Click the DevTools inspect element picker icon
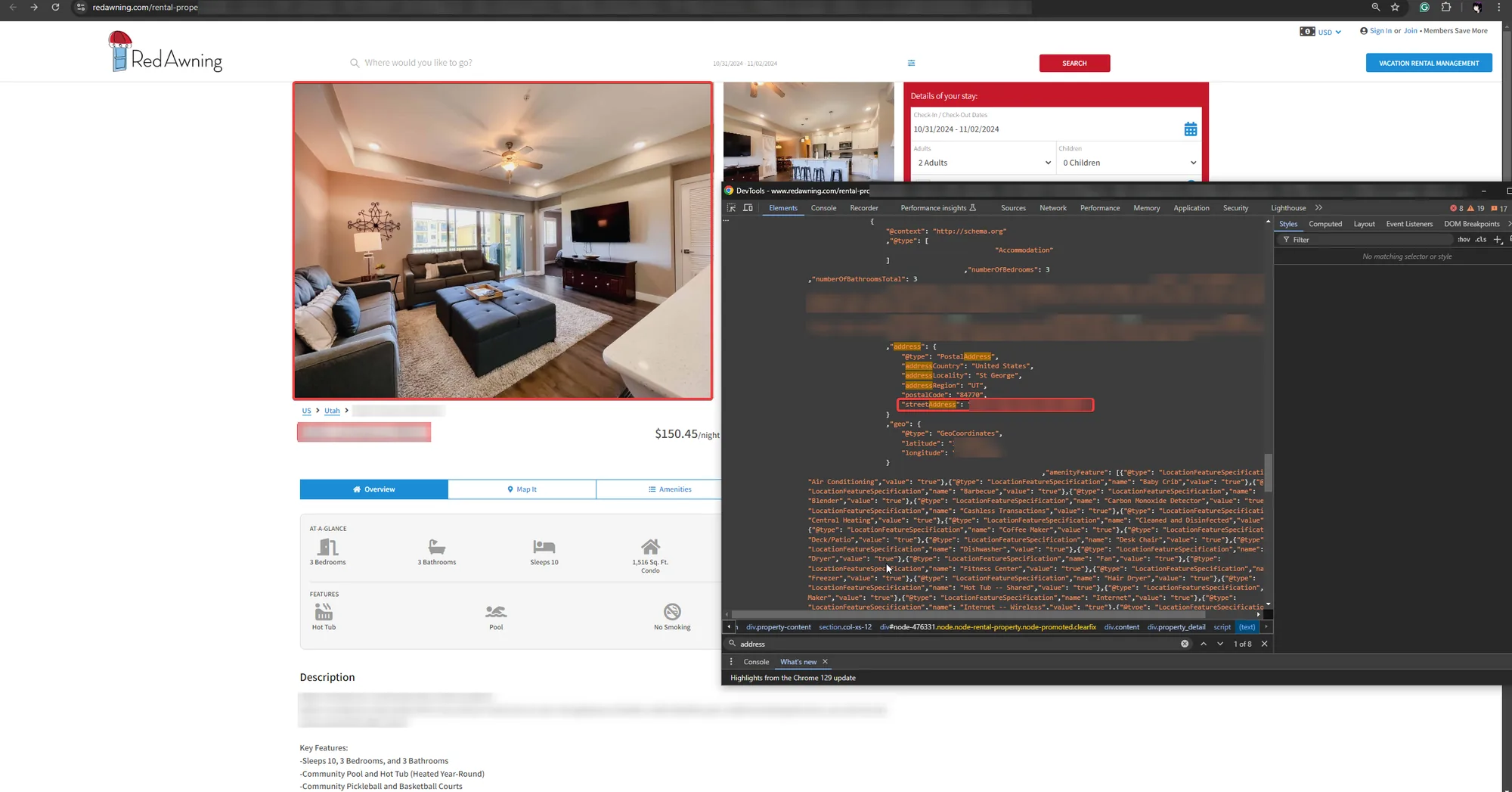1512x792 pixels. tap(731, 208)
